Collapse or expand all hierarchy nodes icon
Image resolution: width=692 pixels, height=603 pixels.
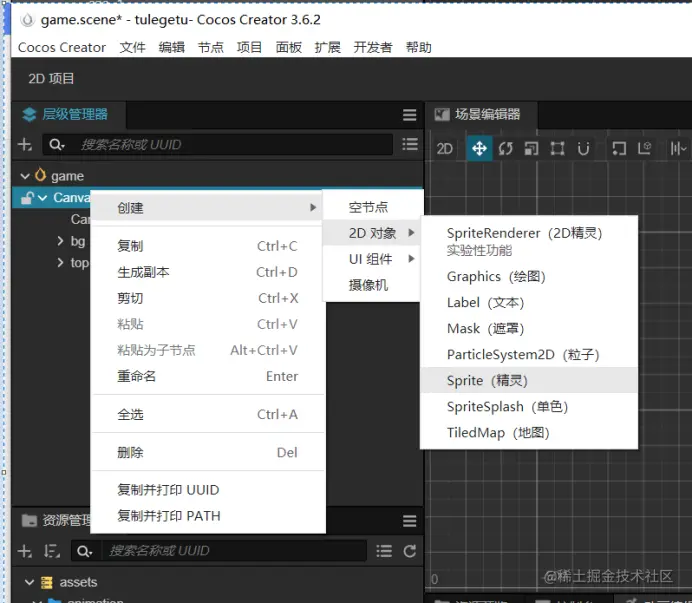[410, 144]
